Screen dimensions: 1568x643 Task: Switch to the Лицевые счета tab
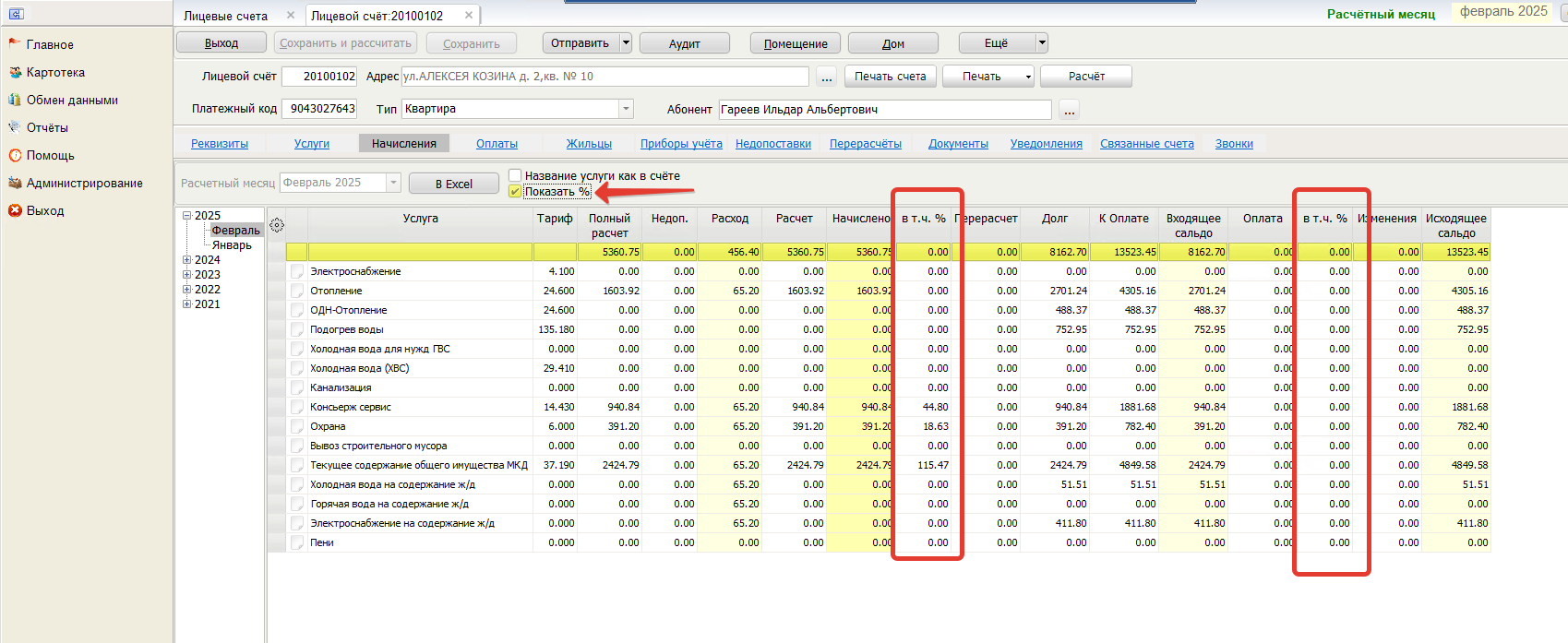coord(226,16)
